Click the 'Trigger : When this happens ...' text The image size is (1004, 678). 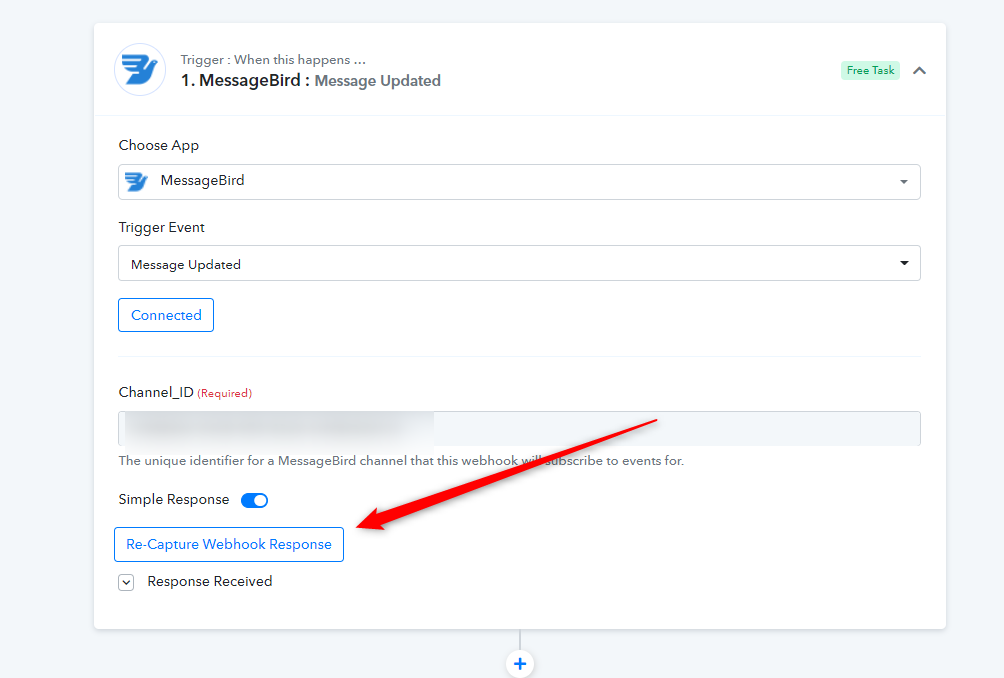pos(273,60)
